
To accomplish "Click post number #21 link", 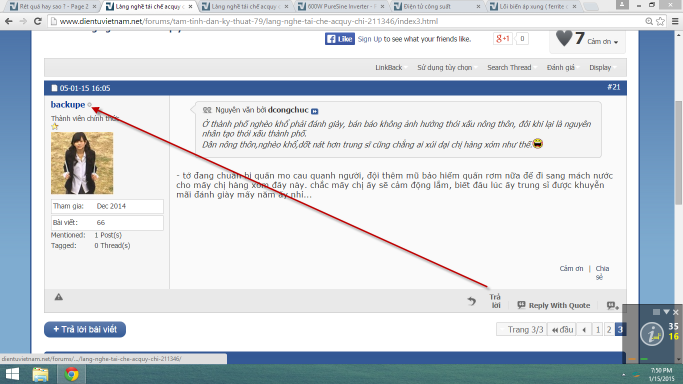I will tap(614, 87).
